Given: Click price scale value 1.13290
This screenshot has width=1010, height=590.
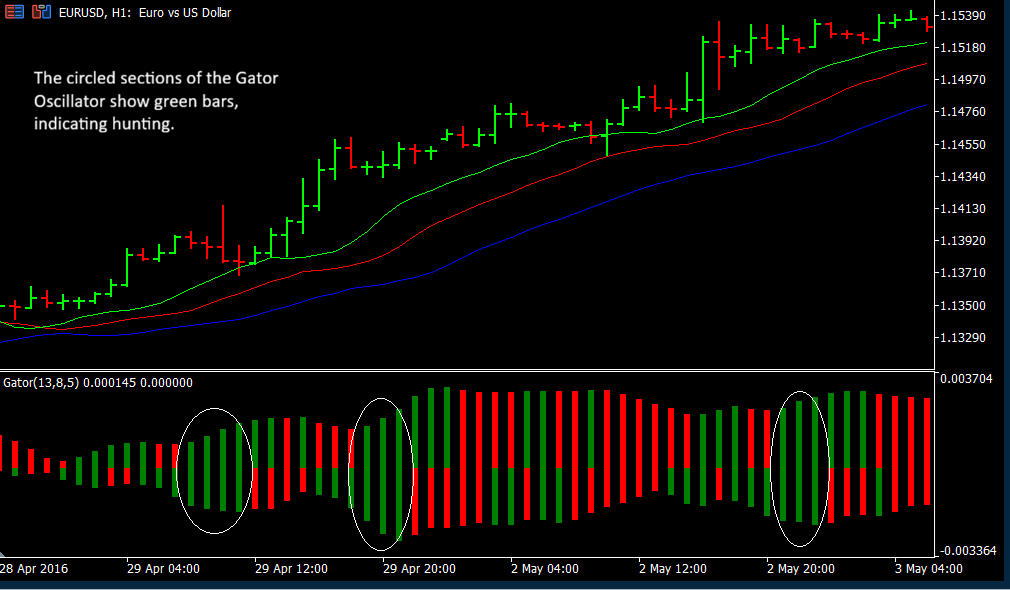Looking at the screenshot, I should pos(963,338).
